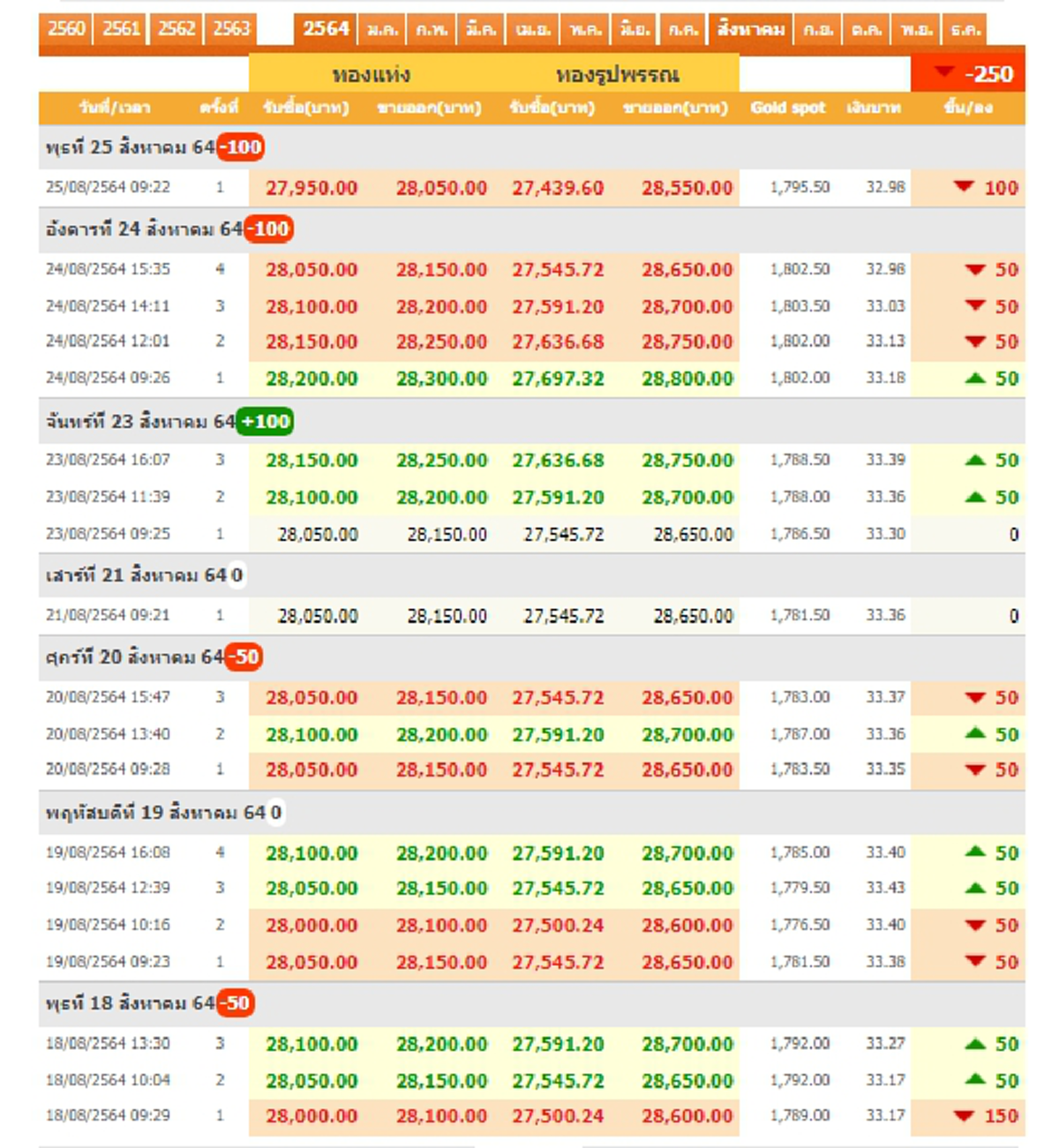The width and height of the screenshot is (1059, 1148).
Task: Select the ธ.ค. month tab
Action: 965,29
